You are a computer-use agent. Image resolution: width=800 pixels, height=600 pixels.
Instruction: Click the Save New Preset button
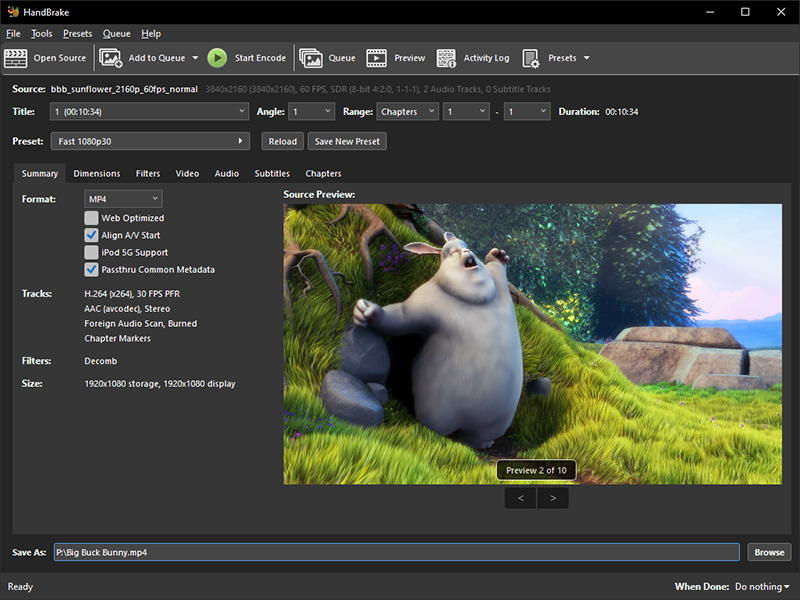point(347,141)
